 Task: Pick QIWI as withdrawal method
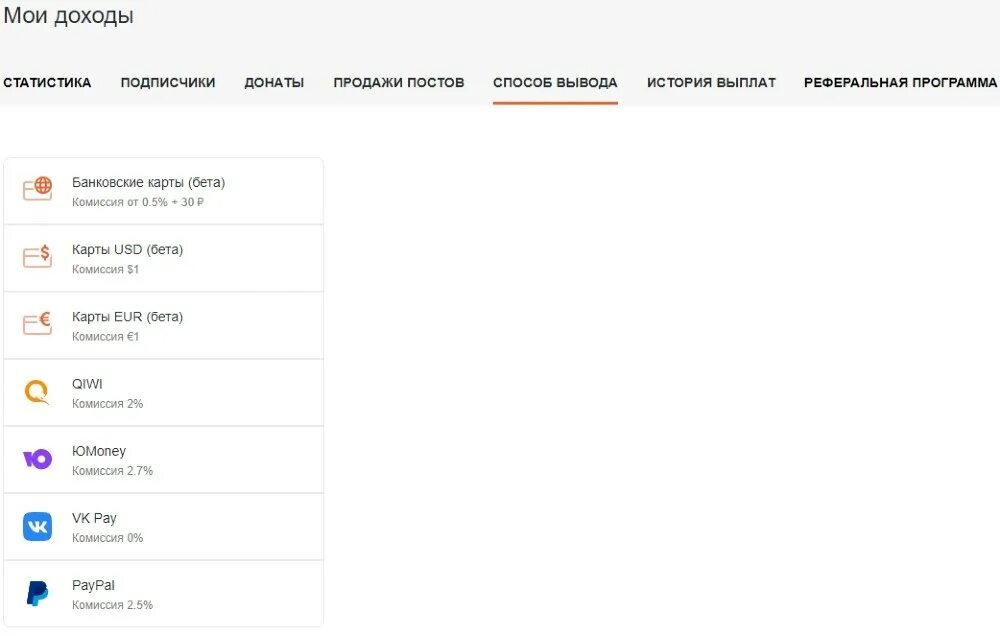click(x=164, y=392)
